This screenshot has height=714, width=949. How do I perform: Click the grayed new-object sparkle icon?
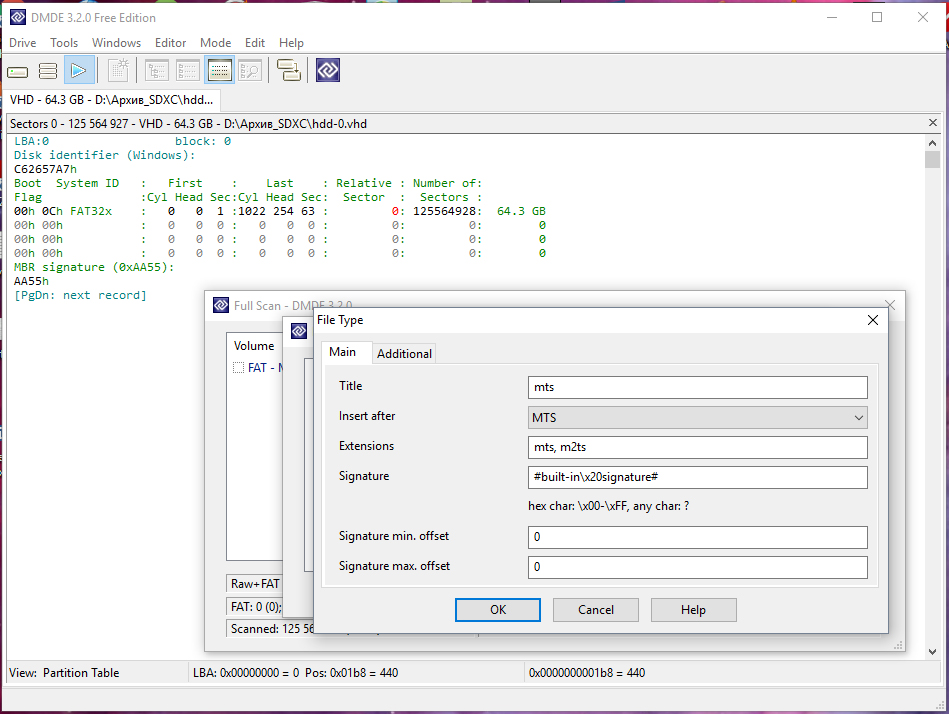pyautogui.click(x=119, y=70)
